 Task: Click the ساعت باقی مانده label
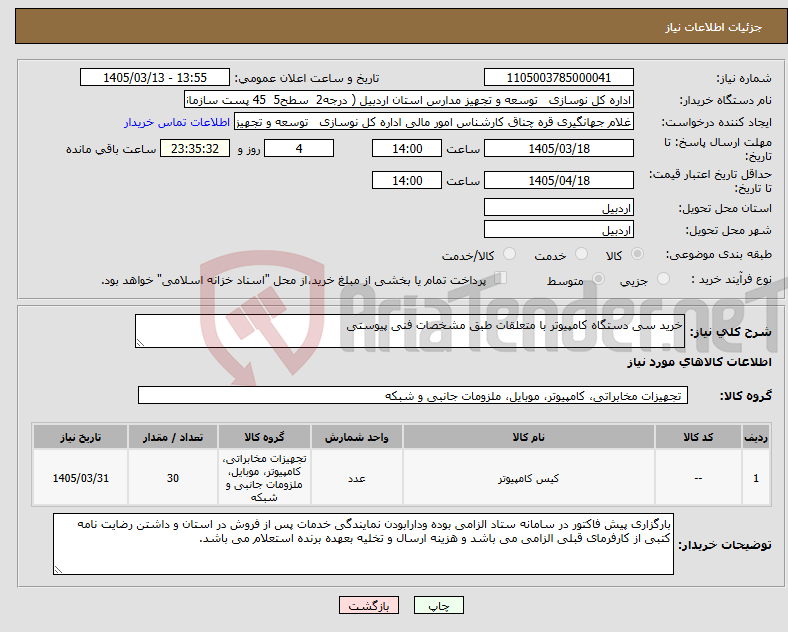point(111,149)
